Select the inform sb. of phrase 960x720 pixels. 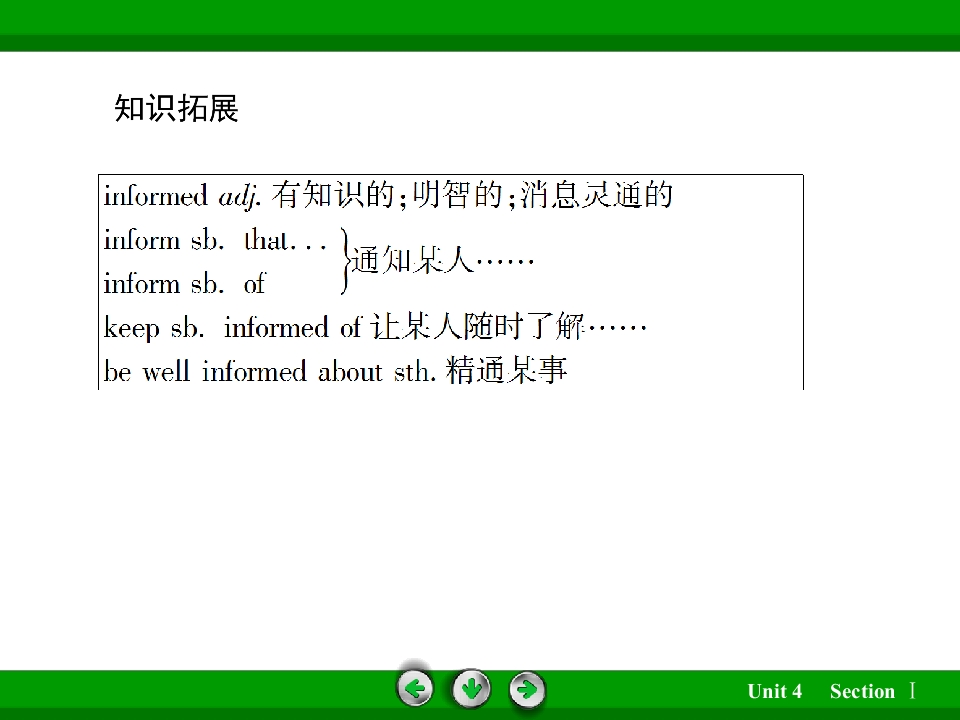pyautogui.click(x=184, y=283)
